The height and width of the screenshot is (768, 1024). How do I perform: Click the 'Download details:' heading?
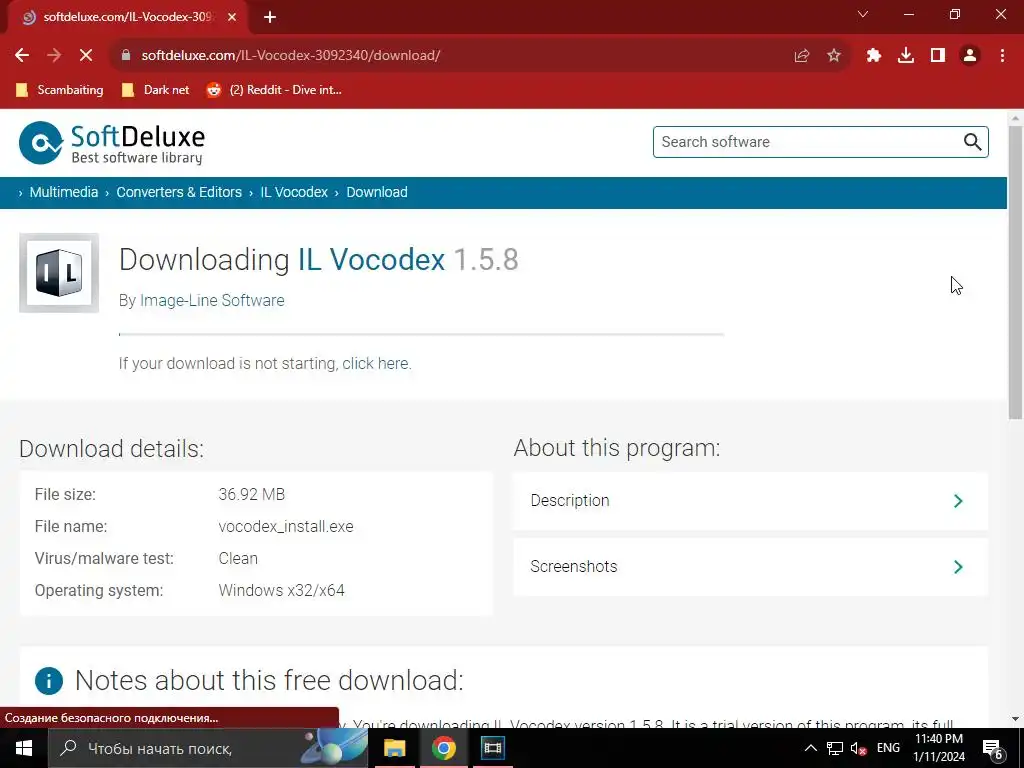coord(112,449)
